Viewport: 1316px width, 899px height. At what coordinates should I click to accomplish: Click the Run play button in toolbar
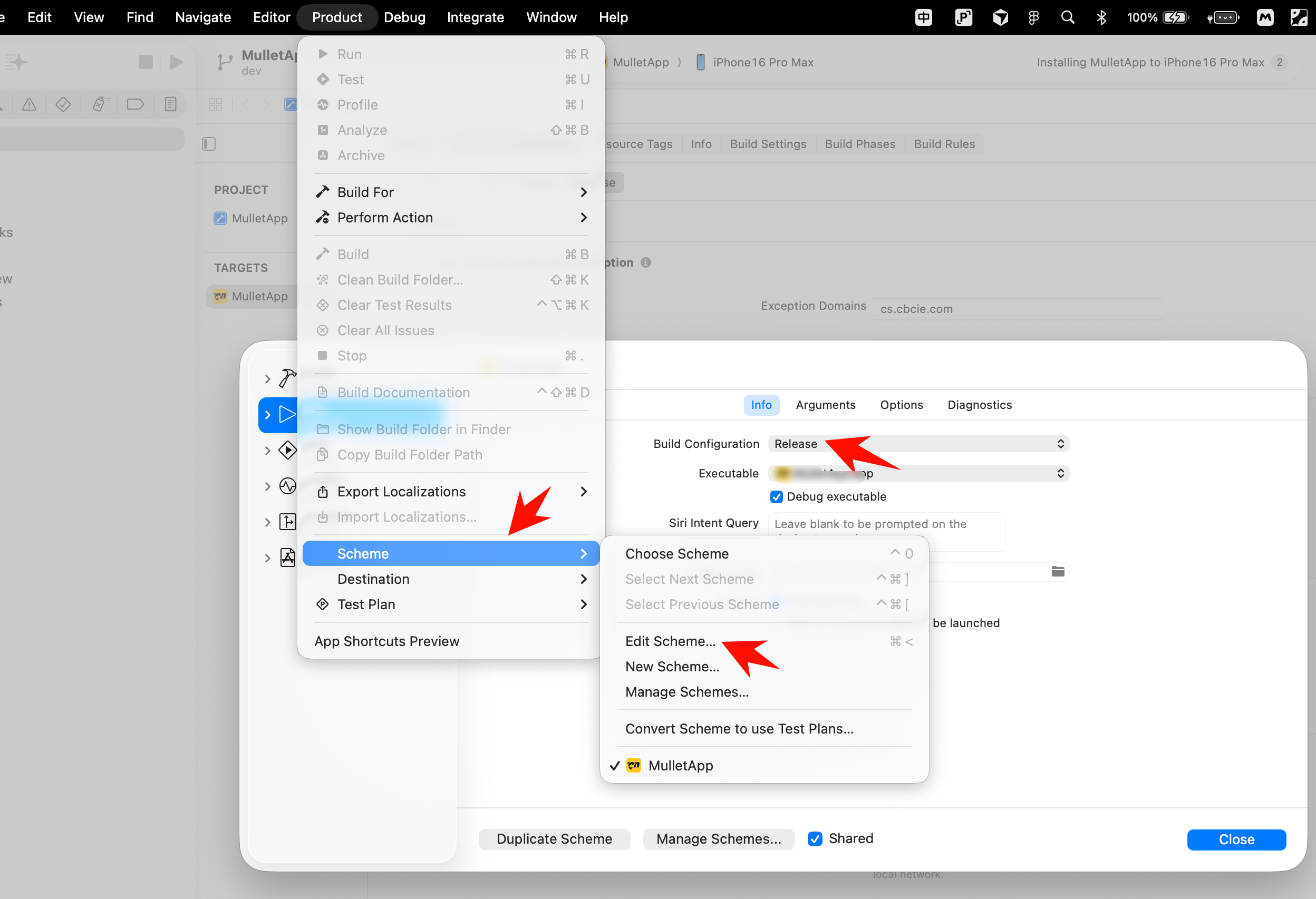coord(177,62)
